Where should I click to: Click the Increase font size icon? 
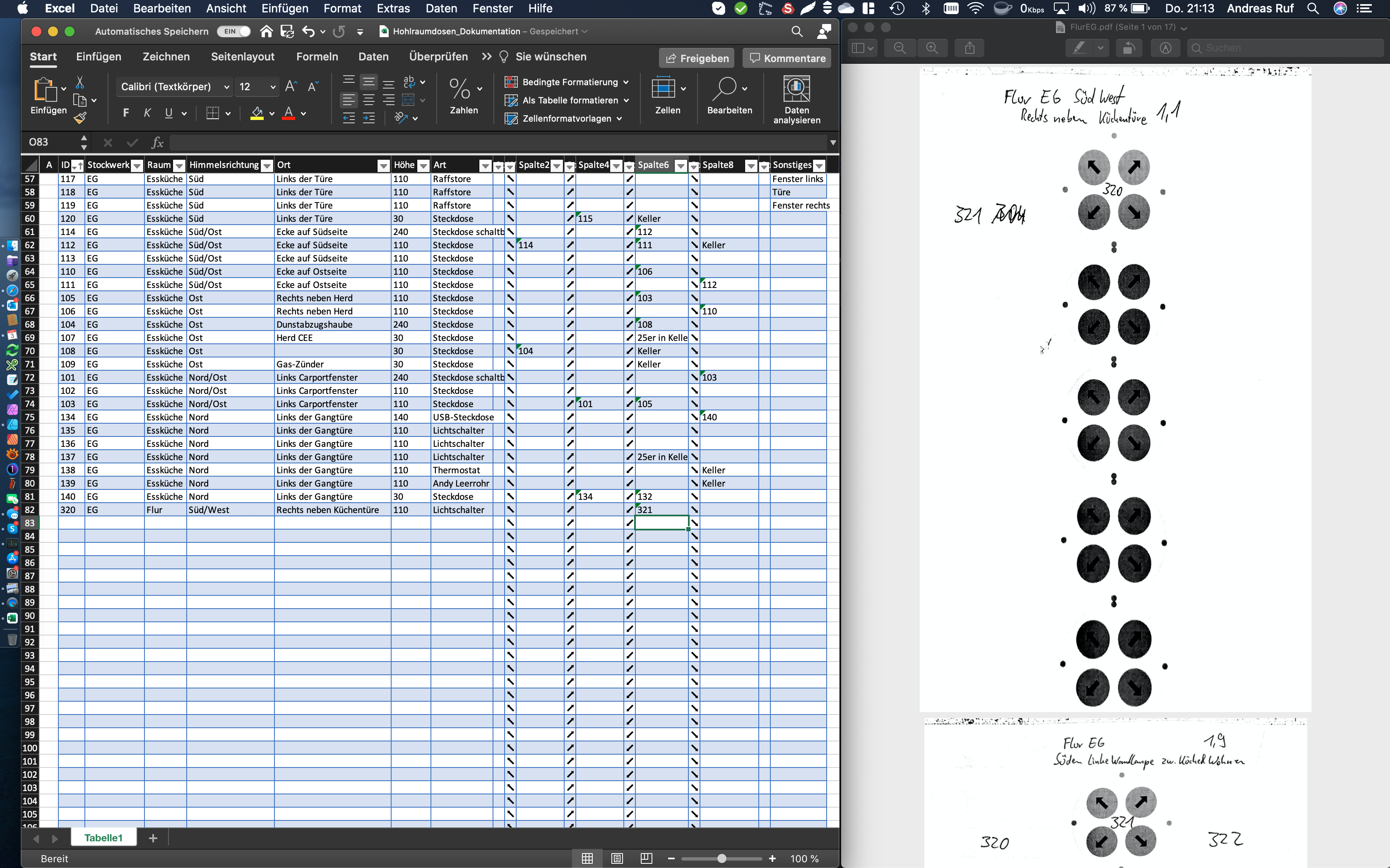pos(291,87)
